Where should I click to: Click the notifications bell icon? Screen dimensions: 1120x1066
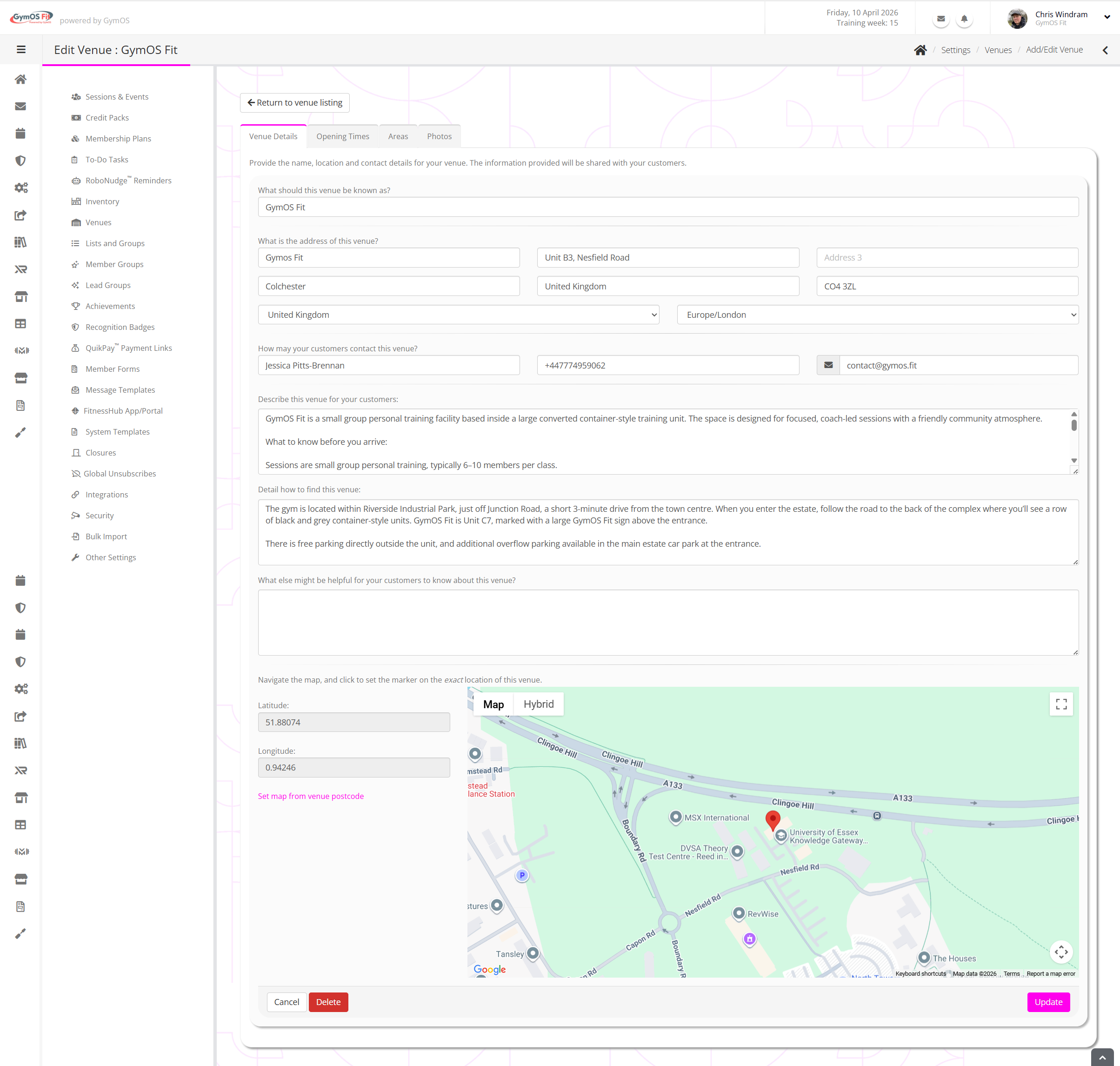(x=964, y=19)
